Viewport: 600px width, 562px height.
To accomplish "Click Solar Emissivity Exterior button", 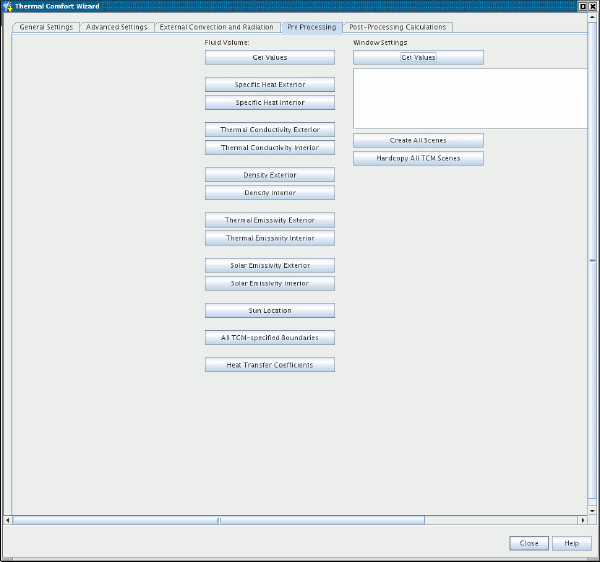I will [x=270, y=266].
